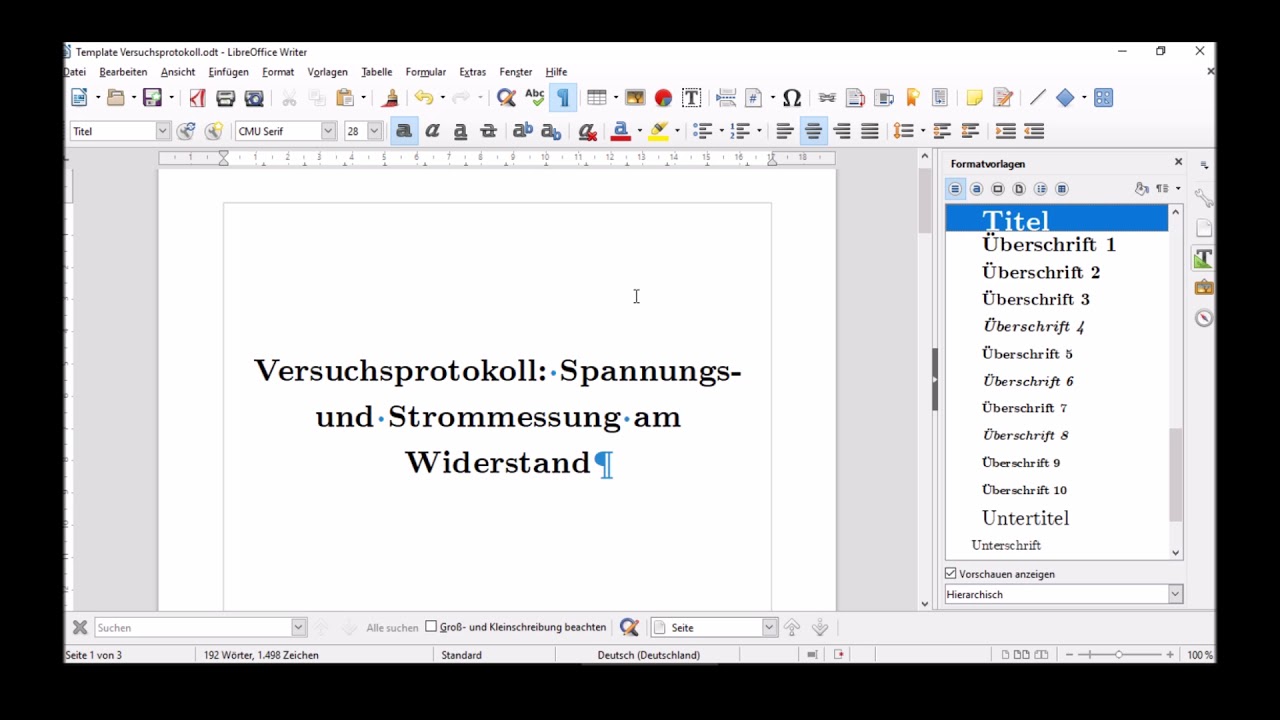This screenshot has width=1280, height=720.
Task: Open Find & Replace tool
Action: 506,98
